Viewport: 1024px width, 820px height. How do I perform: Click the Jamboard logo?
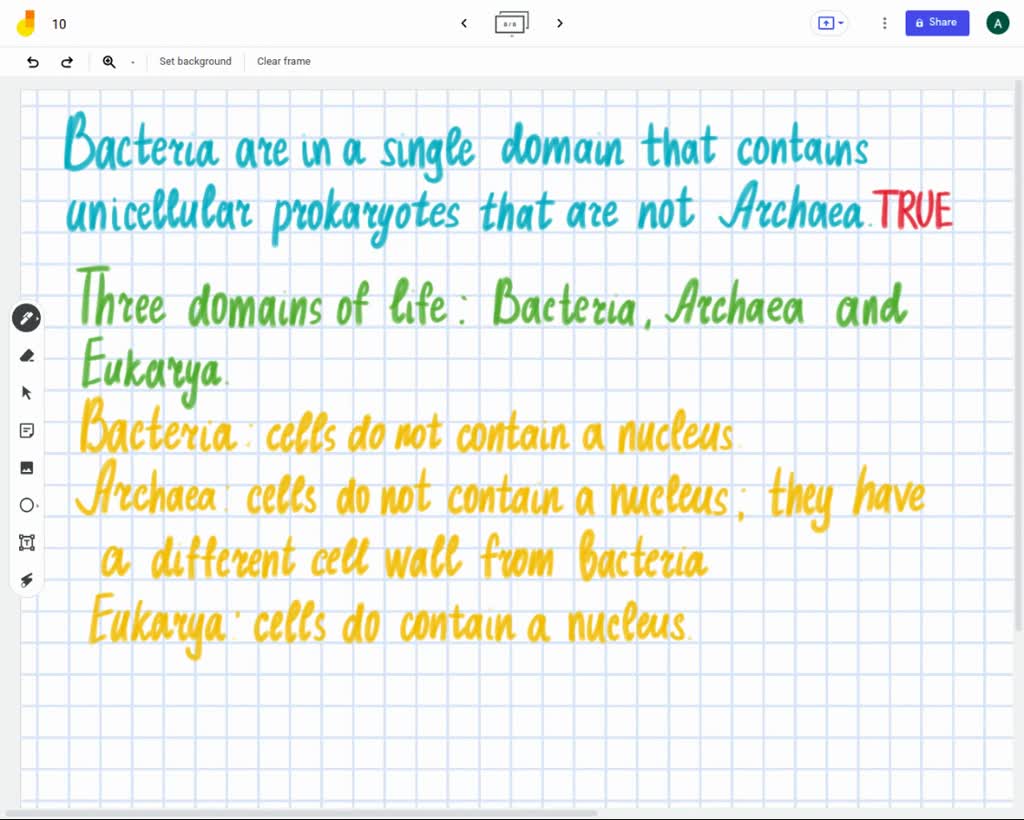click(27, 22)
